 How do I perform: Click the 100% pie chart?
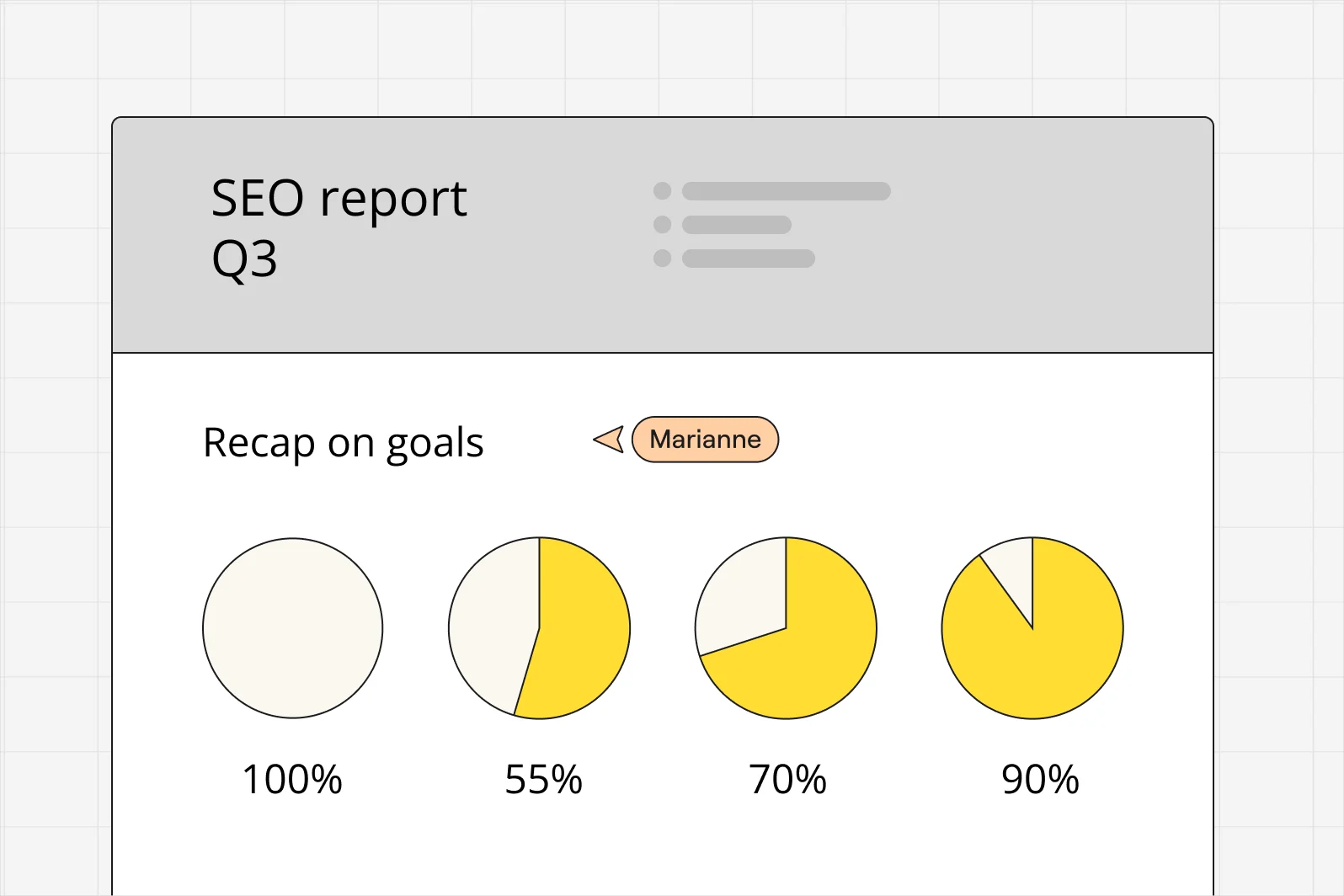click(x=293, y=628)
